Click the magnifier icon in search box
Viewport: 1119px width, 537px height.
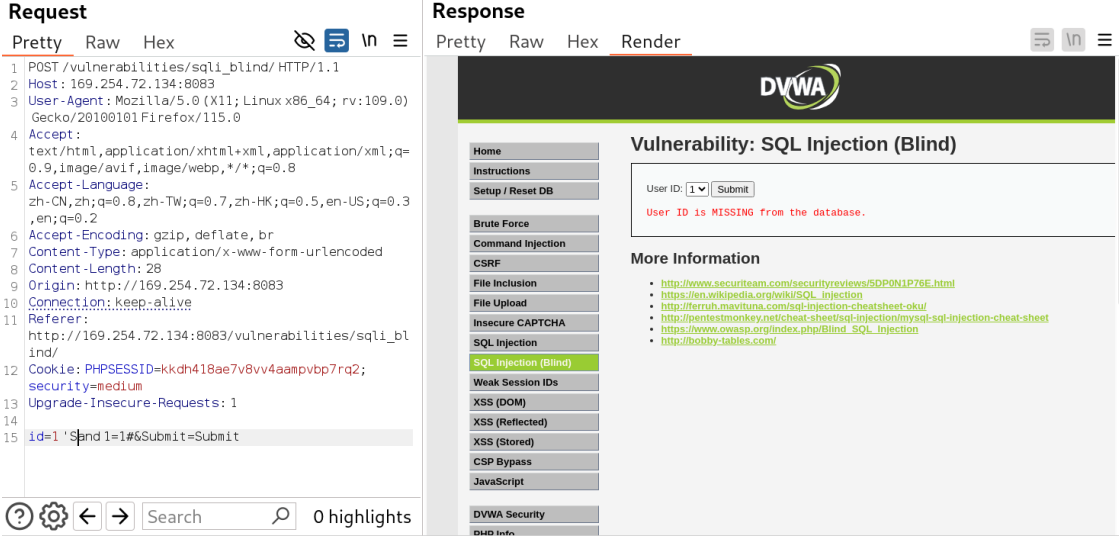(x=281, y=516)
